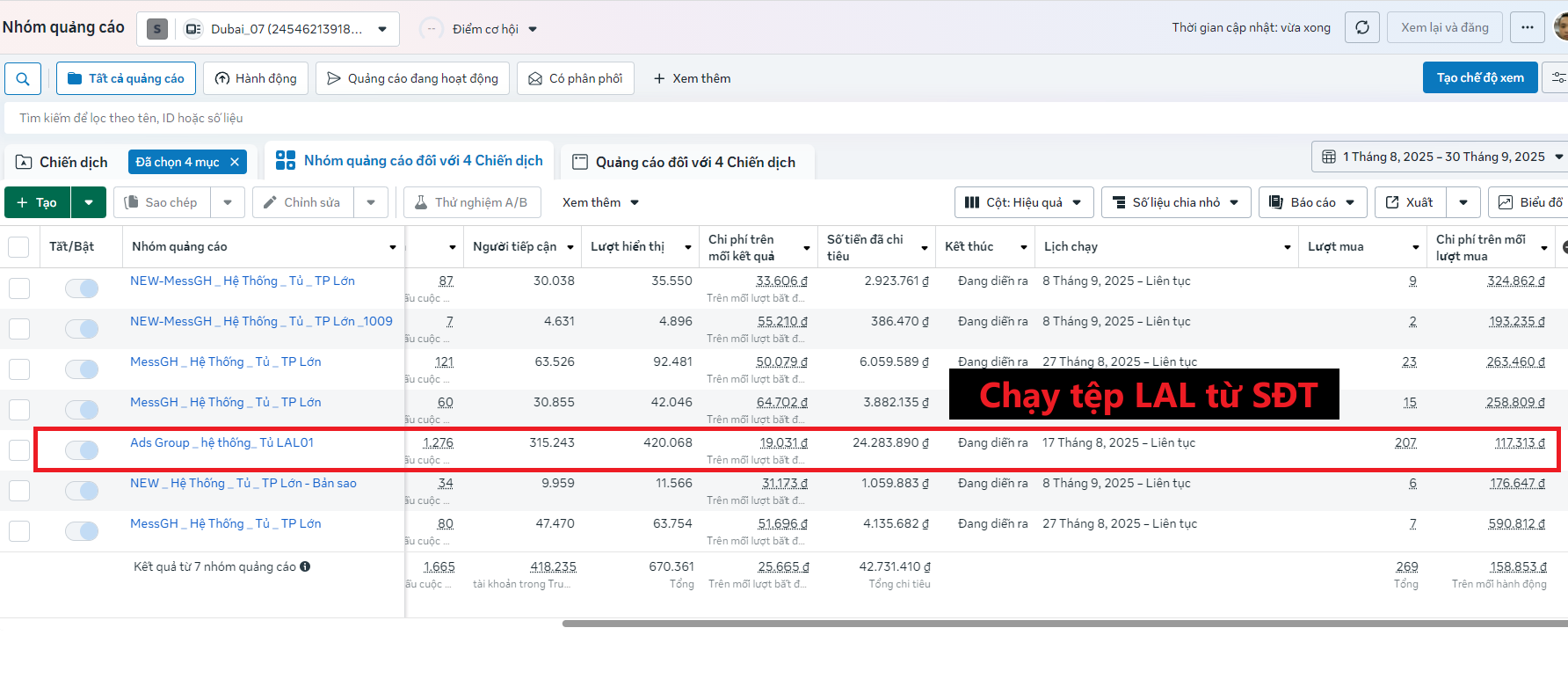Screen dimensions: 1568x679
Task: Open the date range picker dropdown
Action: pos(1441,157)
